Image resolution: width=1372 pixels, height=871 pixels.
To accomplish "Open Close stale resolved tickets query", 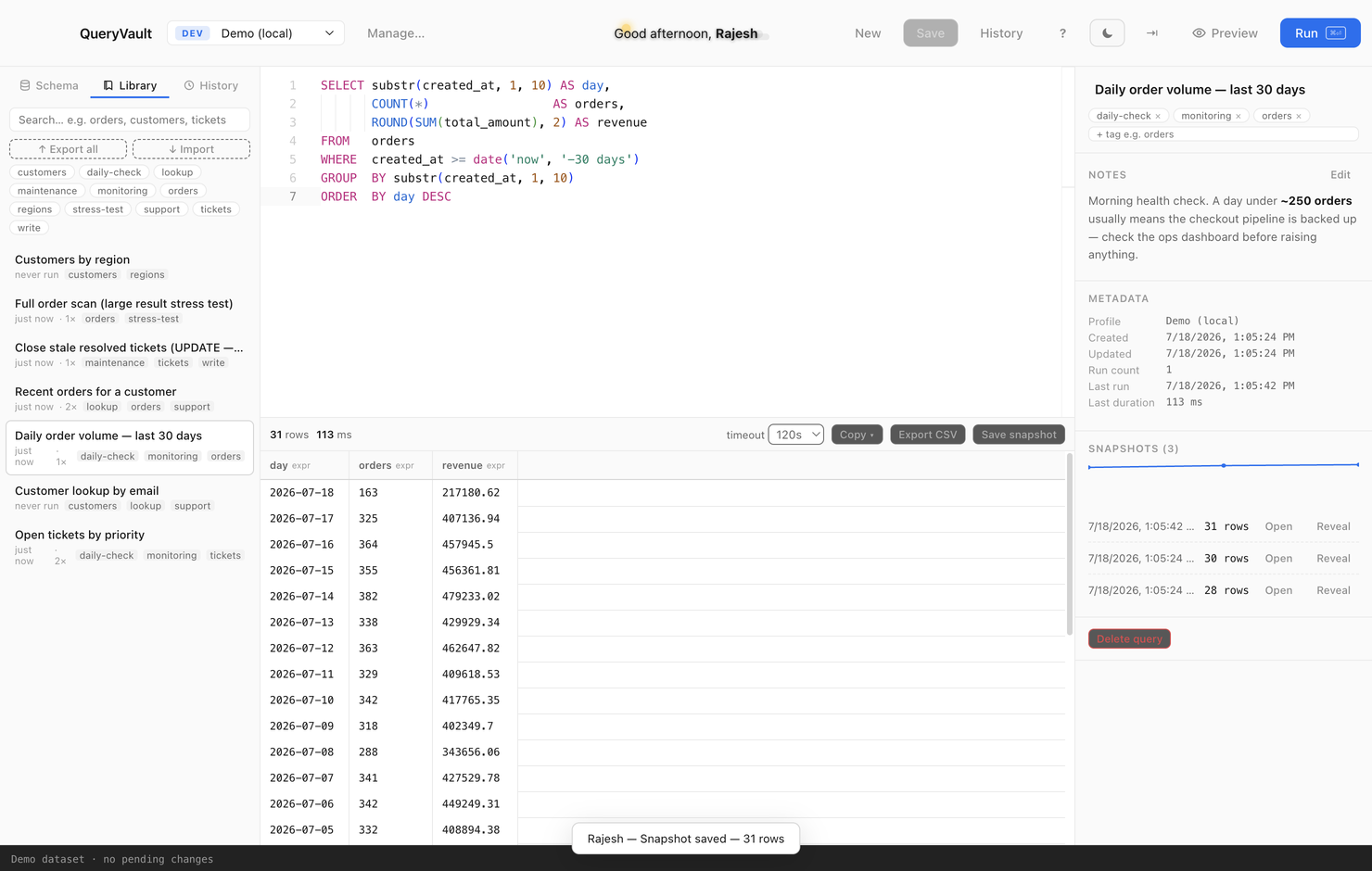I will (130, 355).
